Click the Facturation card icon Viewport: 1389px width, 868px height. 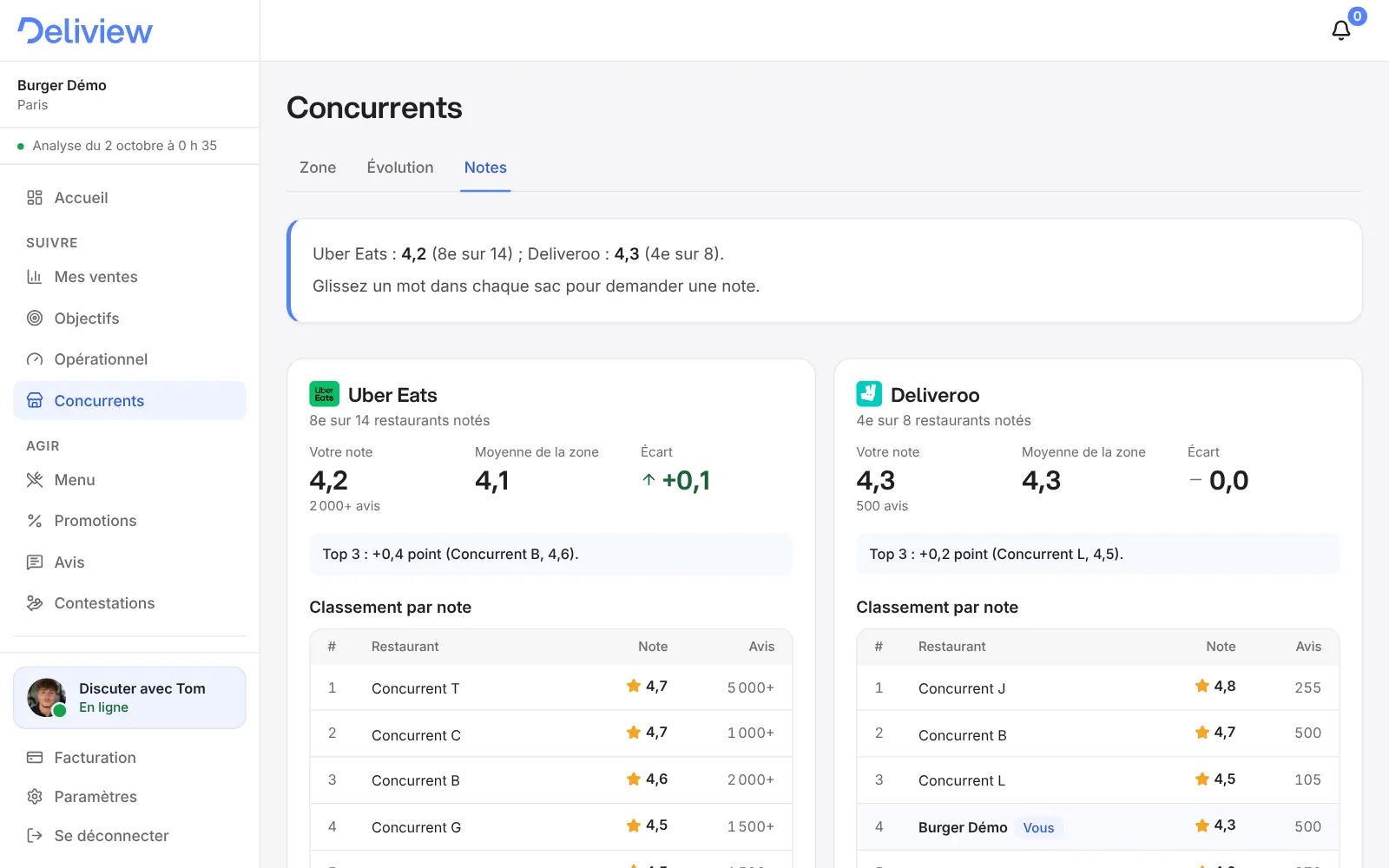coord(35,758)
